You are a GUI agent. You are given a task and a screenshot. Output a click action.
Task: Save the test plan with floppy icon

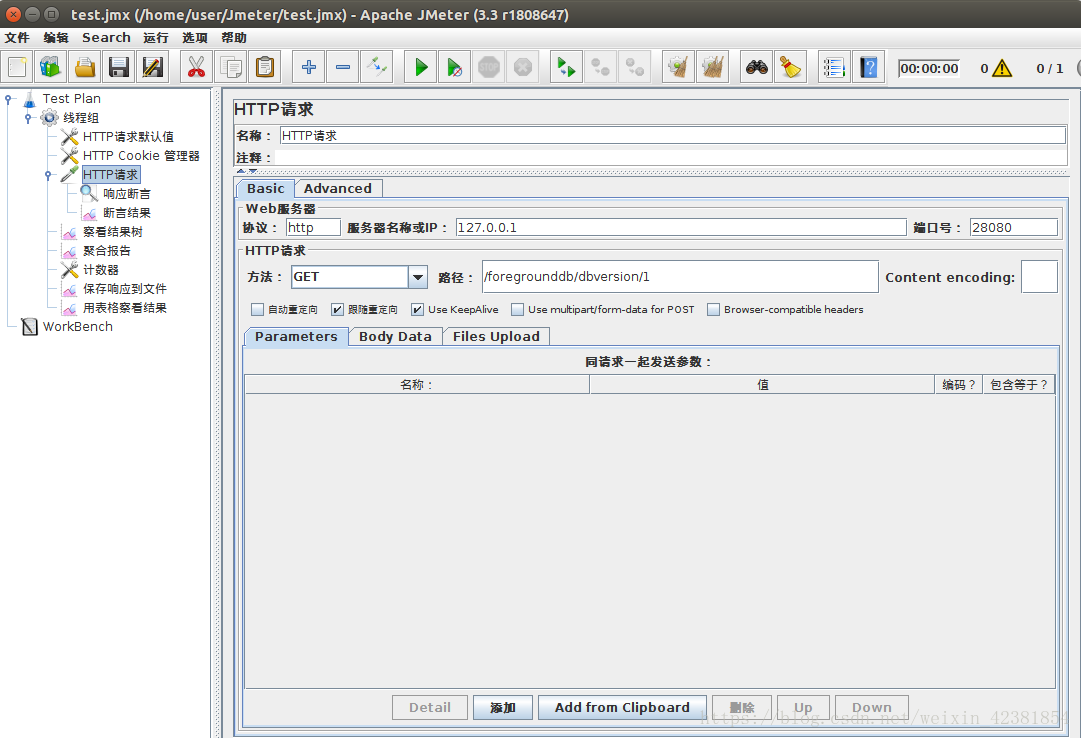(x=119, y=68)
